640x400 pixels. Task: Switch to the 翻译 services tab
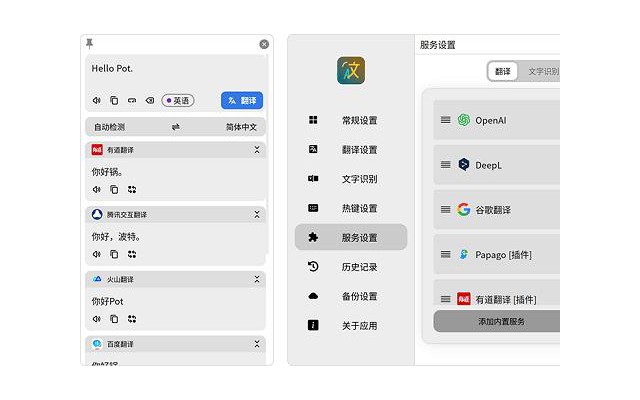[x=502, y=71]
